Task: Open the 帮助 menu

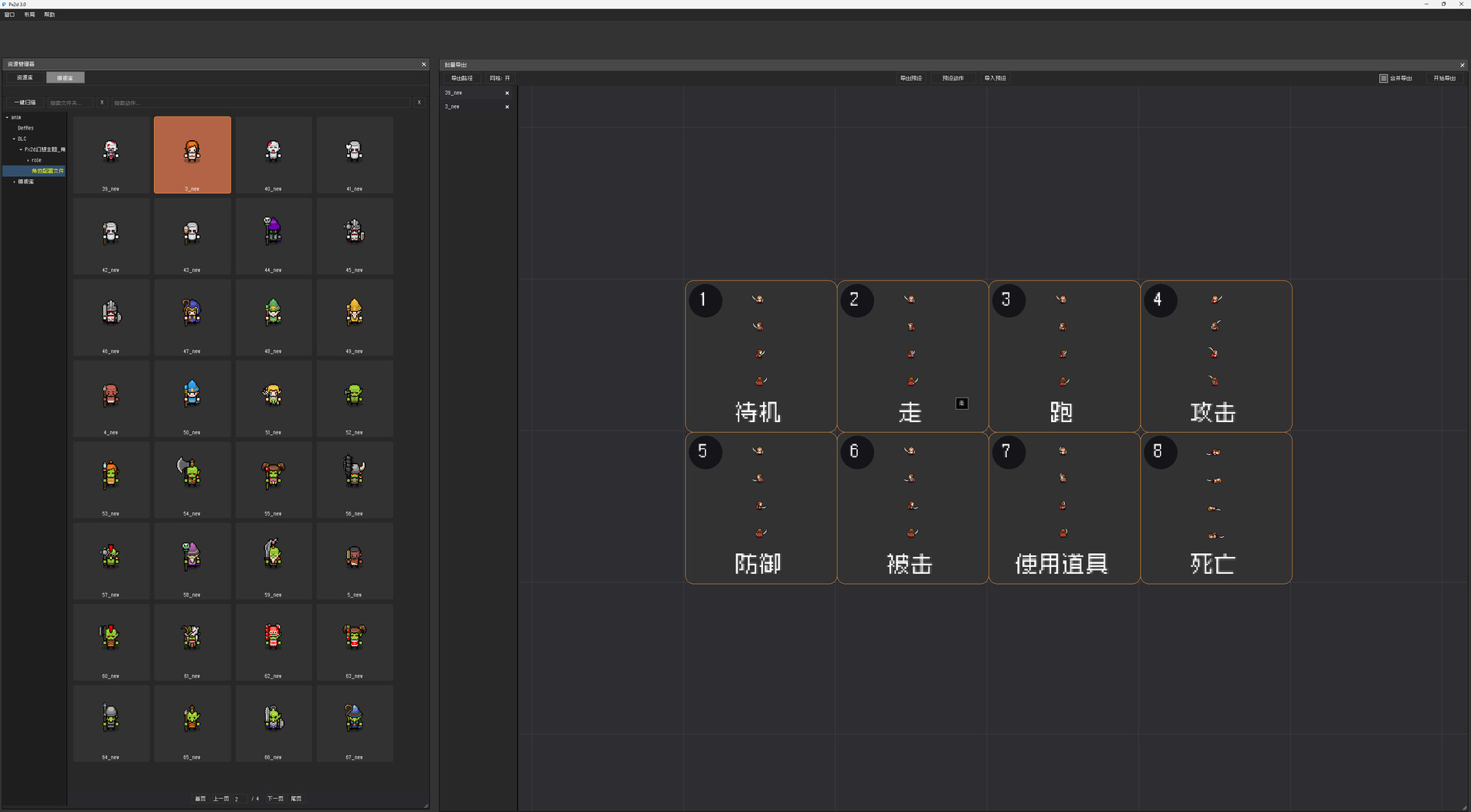Action: point(49,15)
